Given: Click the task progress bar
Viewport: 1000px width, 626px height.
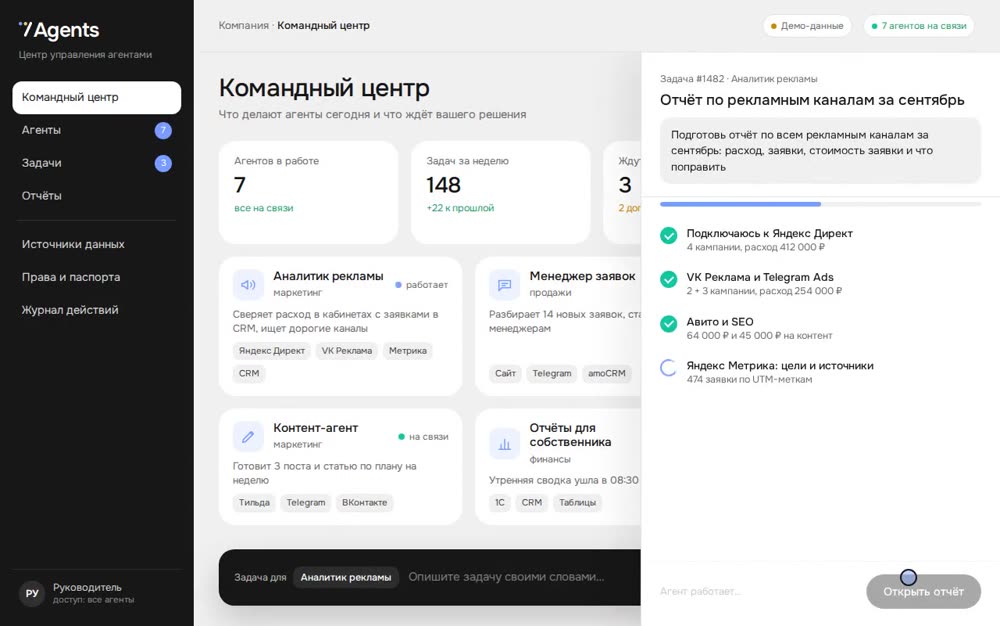Looking at the screenshot, I should point(820,204).
